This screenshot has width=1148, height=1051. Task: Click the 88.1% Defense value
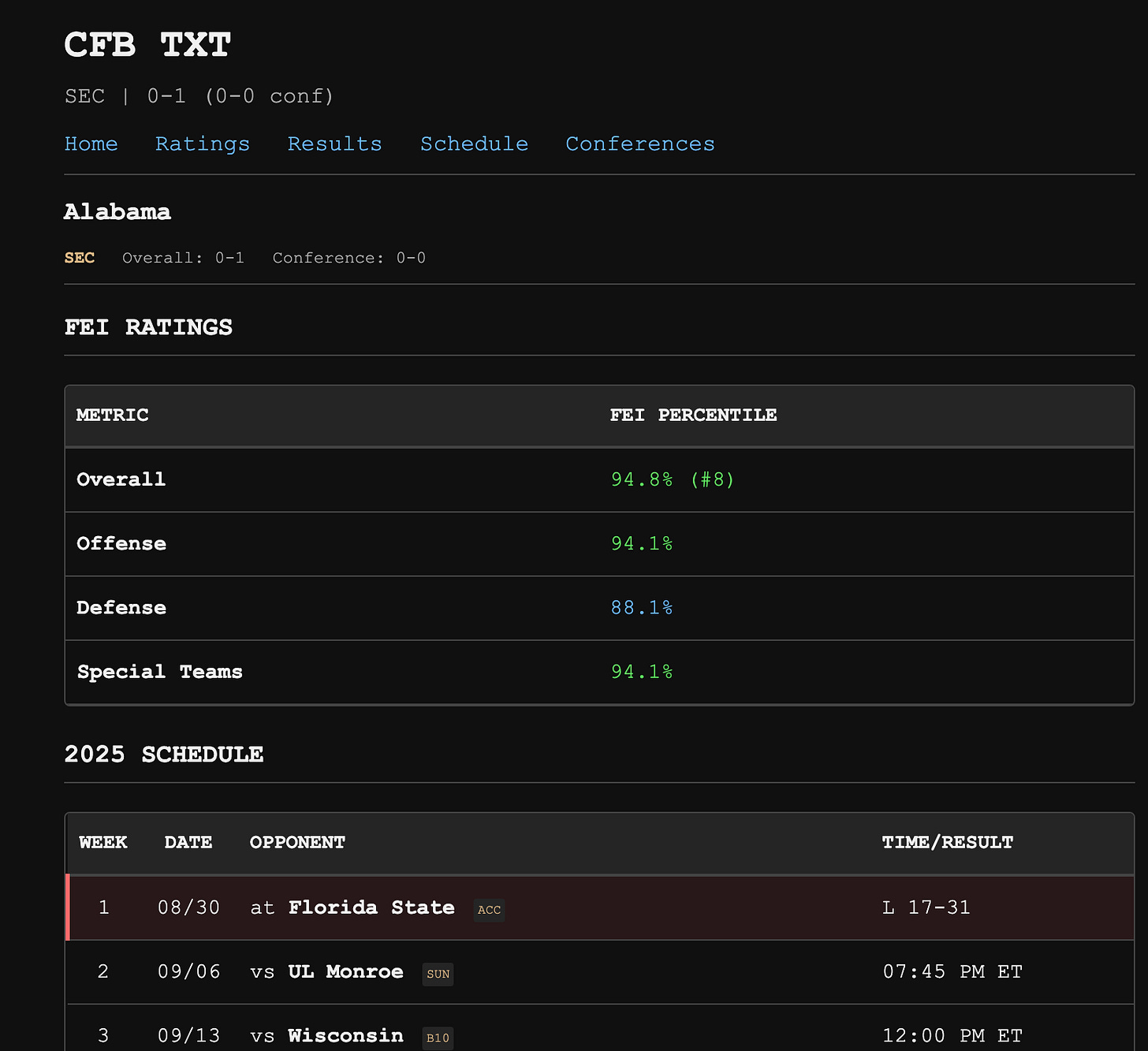click(x=641, y=607)
